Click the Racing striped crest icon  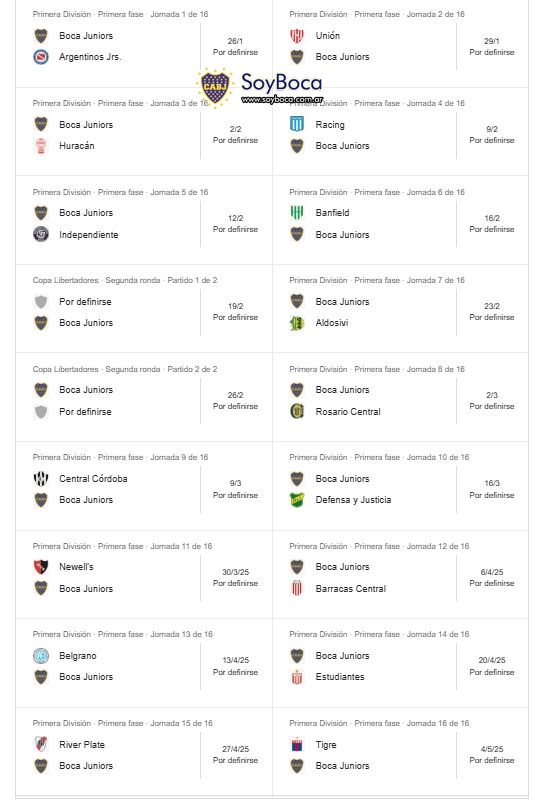coord(297,124)
